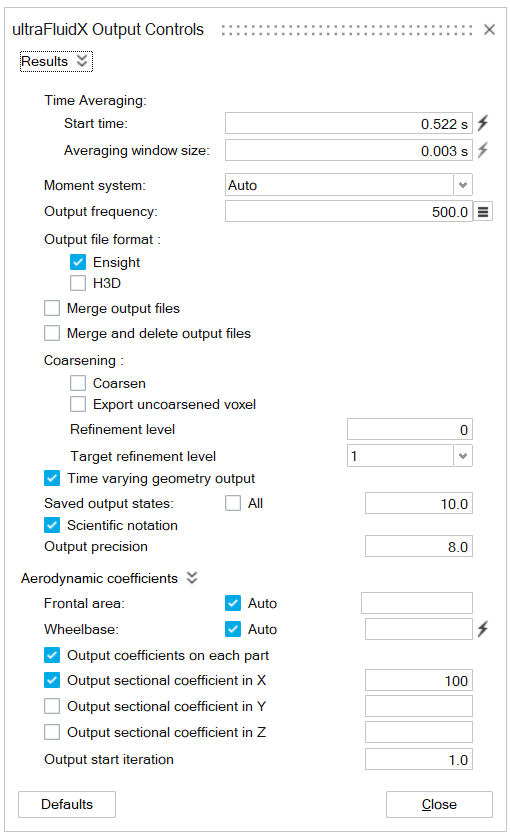Open the list icon next to Output frequency
The image size is (510, 837).
click(x=483, y=212)
